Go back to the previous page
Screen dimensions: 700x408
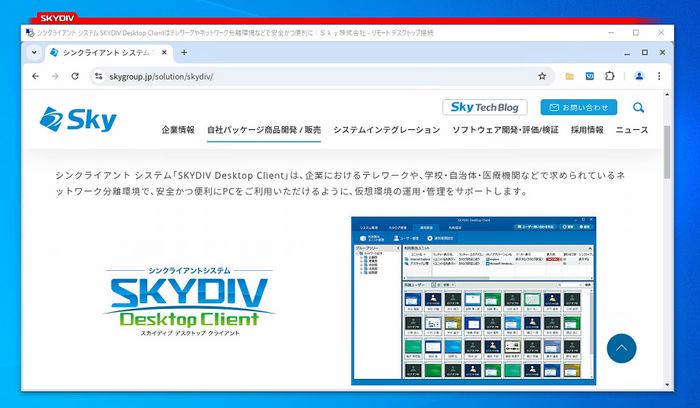click(x=35, y=76)
